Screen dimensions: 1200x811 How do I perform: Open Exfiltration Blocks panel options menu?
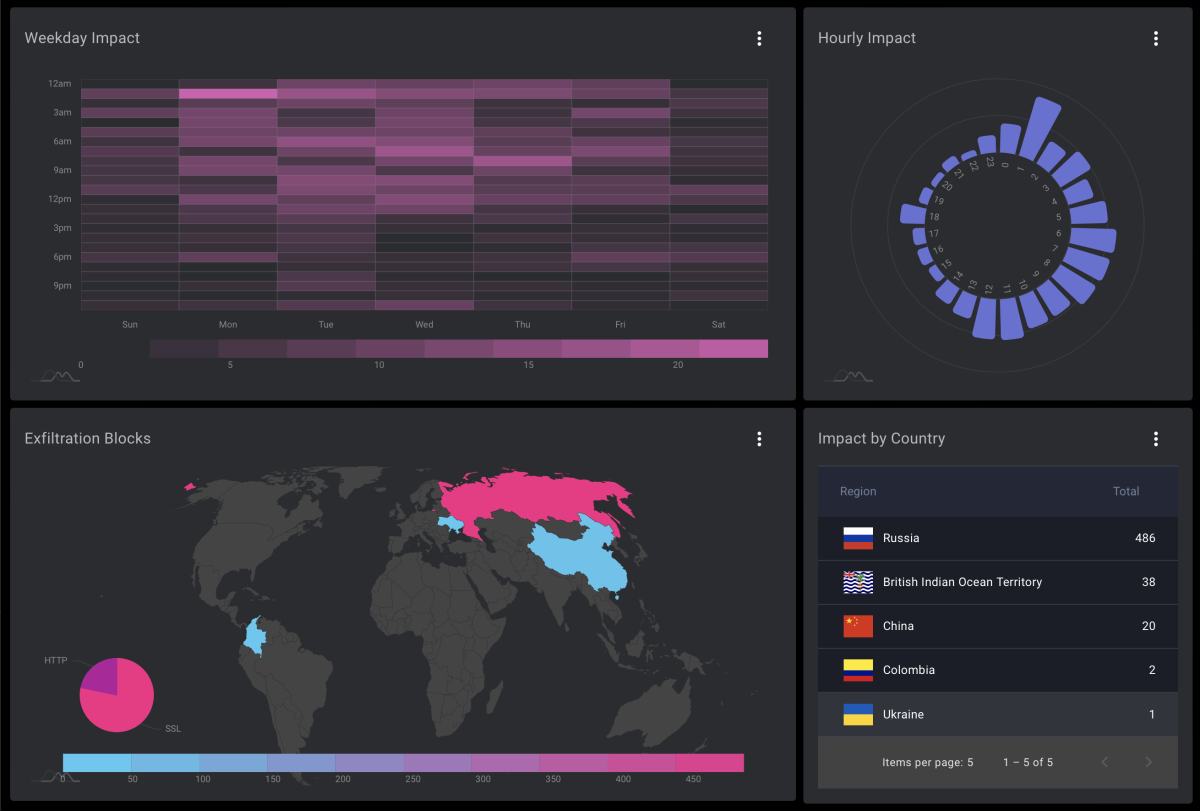[x=759, y=439]
